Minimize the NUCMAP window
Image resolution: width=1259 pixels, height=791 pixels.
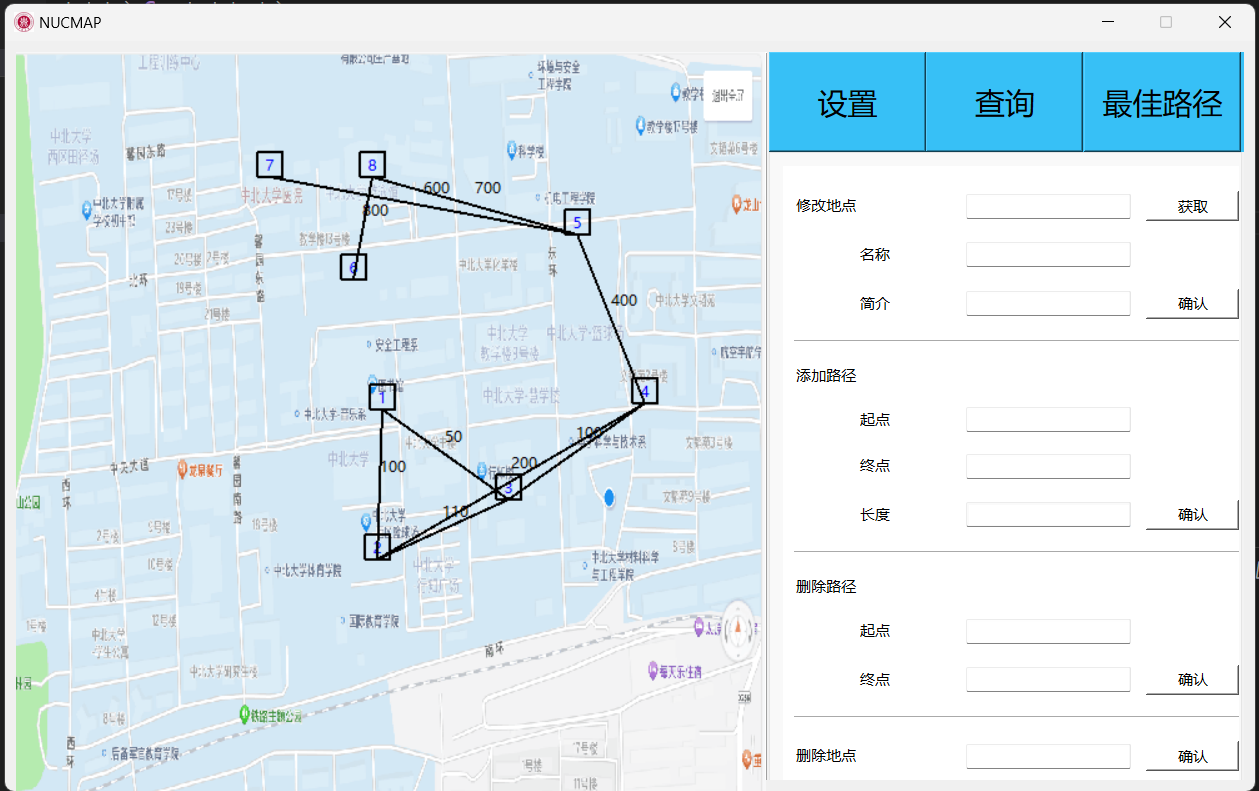pyautogui.click(x=1108, y=22)
